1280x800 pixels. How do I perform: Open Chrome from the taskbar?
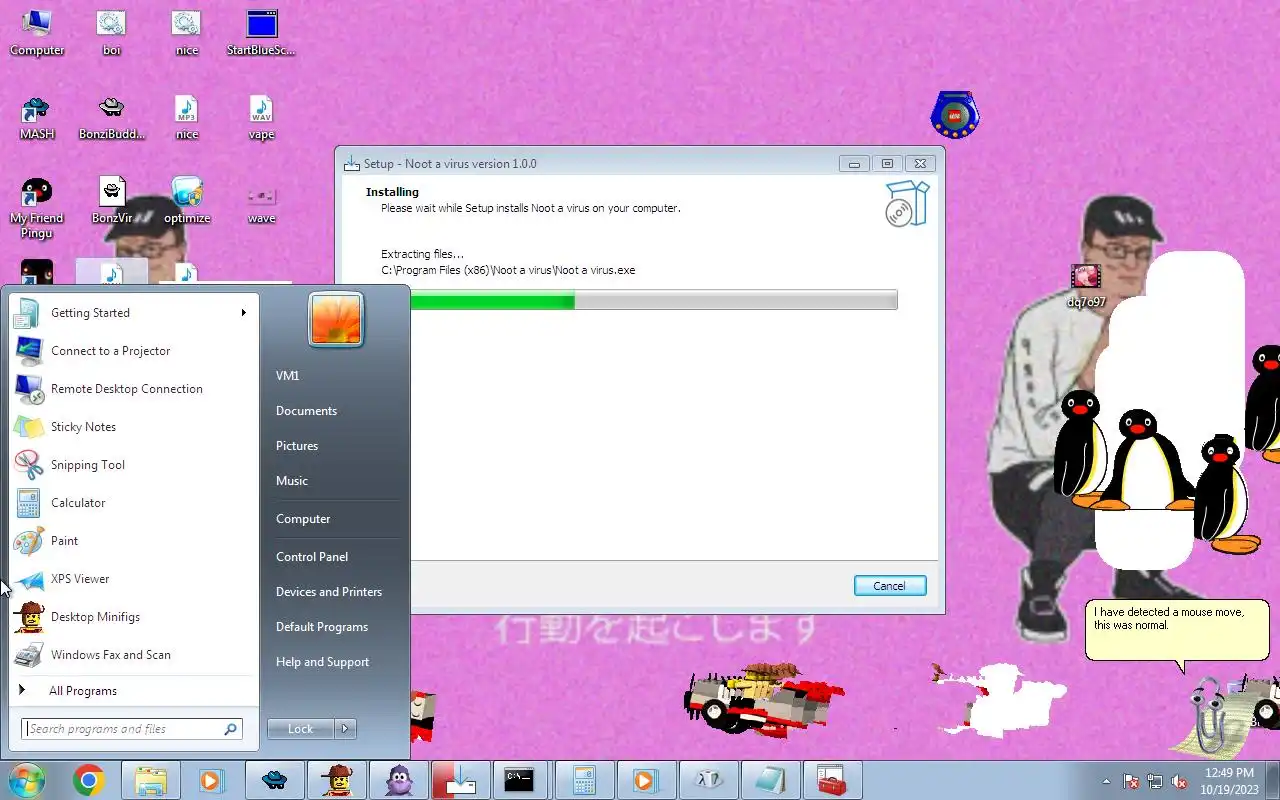click(x=88, y=780)
